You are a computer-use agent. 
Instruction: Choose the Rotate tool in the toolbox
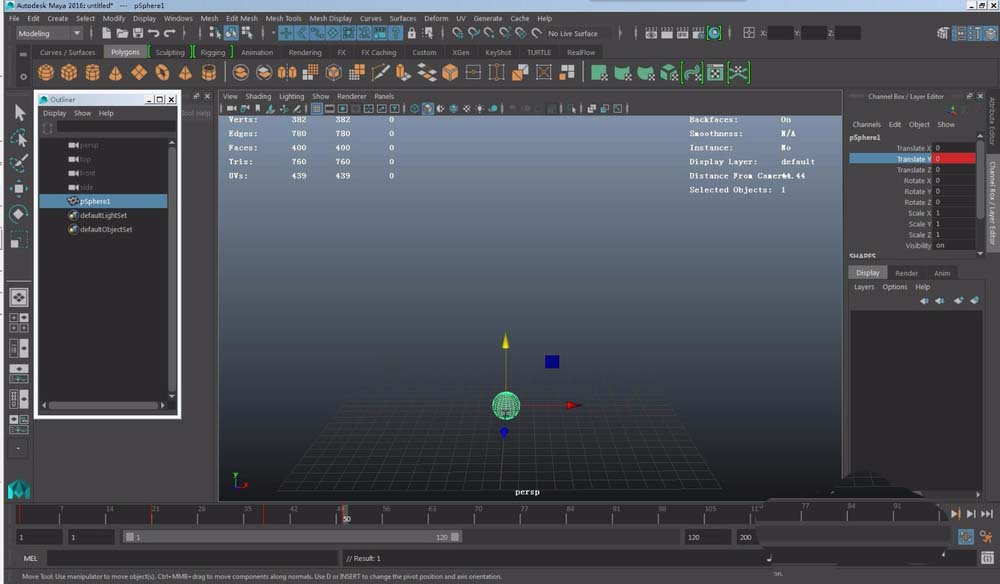(19, 214)
